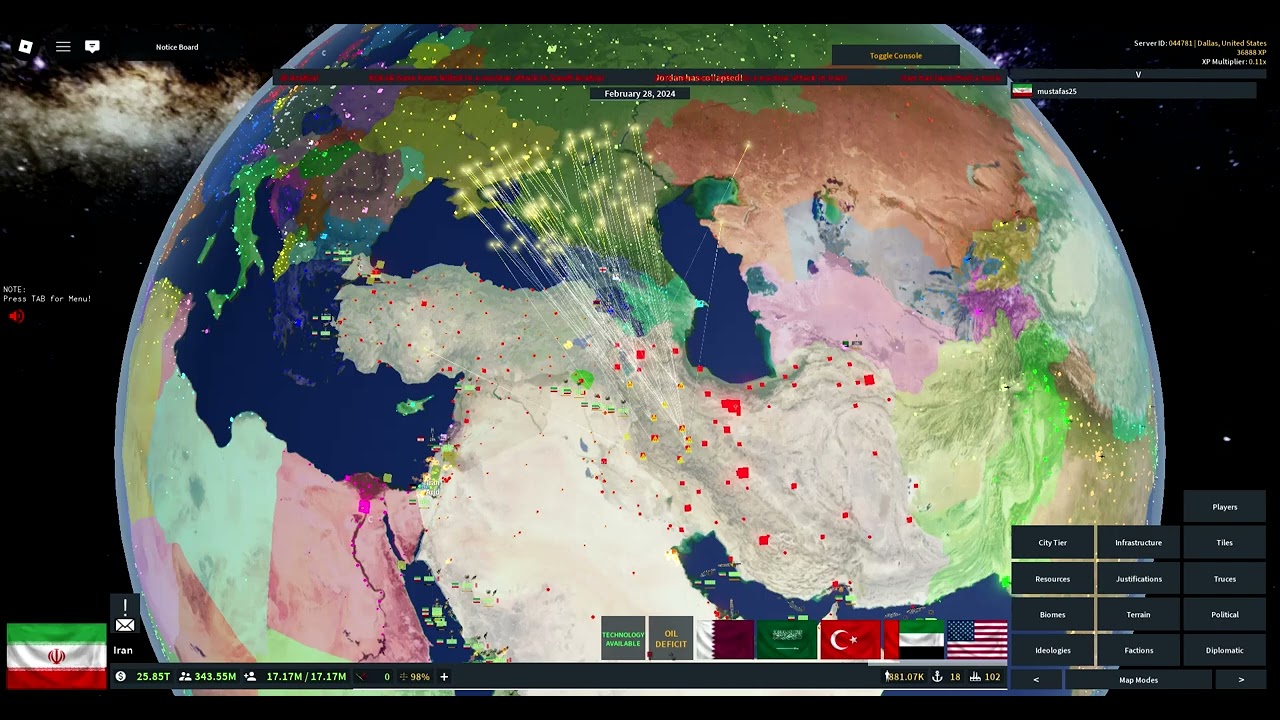Go to next map modes page

(1241, 680)
